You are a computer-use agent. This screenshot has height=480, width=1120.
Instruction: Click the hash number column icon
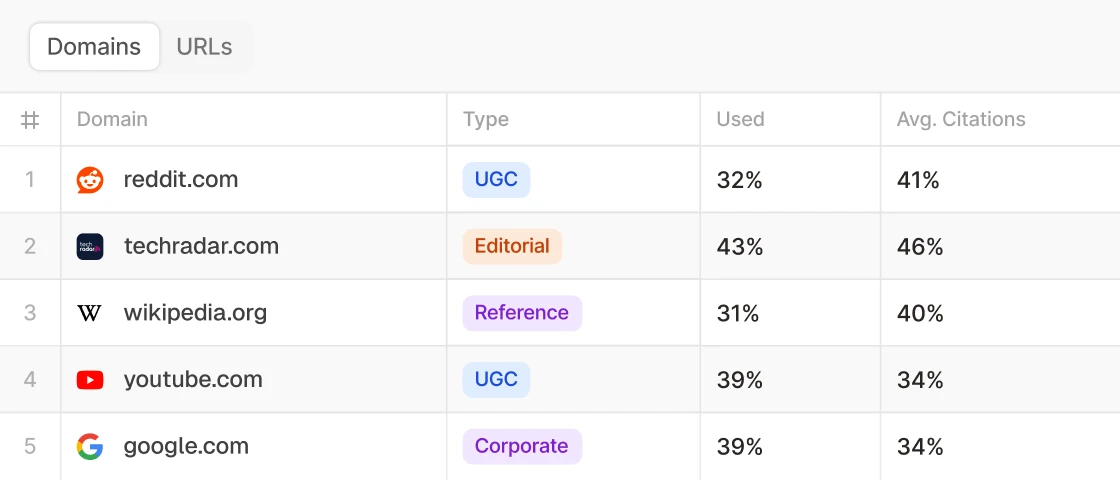[30, 120]
